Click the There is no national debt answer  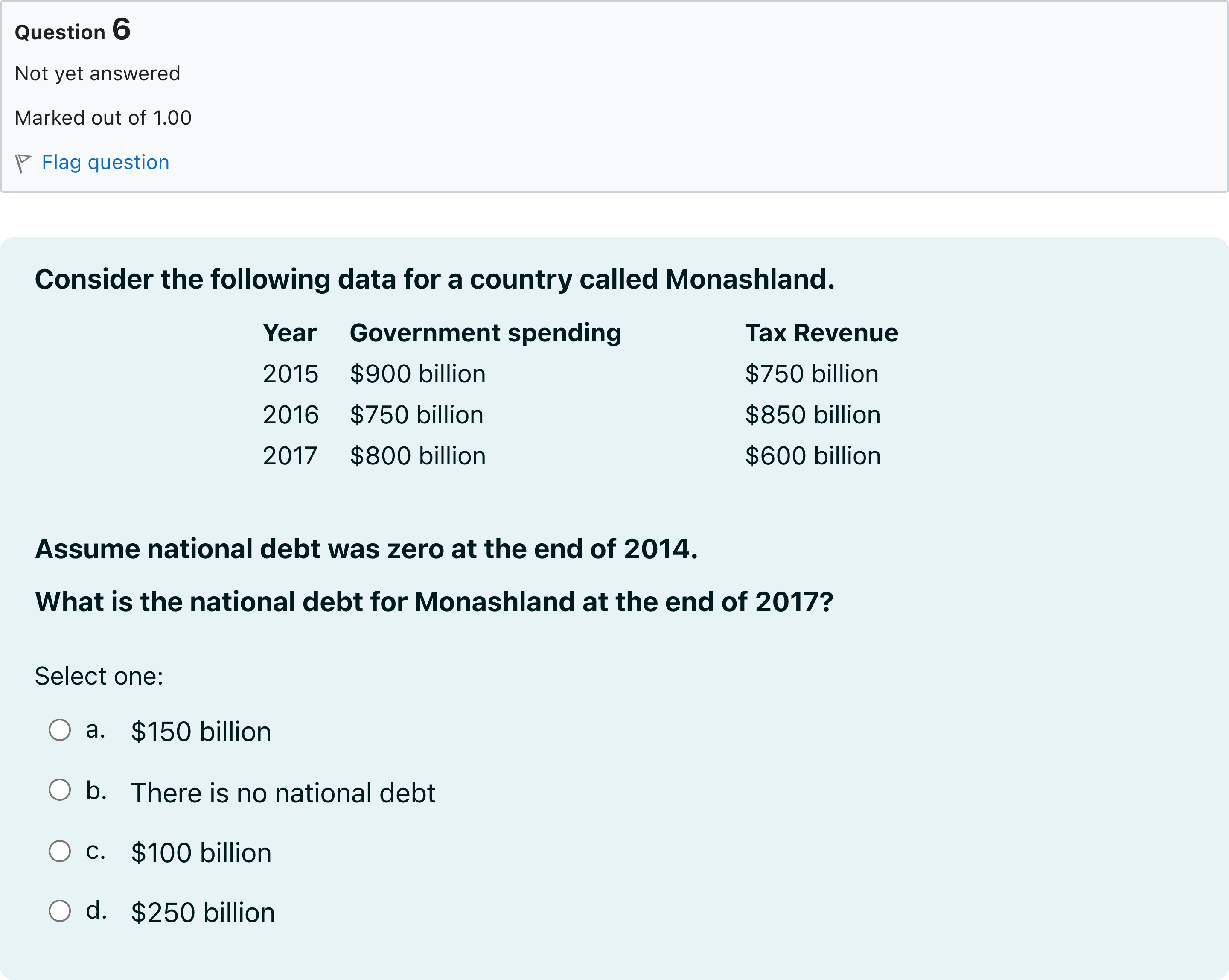click(283, 793)
